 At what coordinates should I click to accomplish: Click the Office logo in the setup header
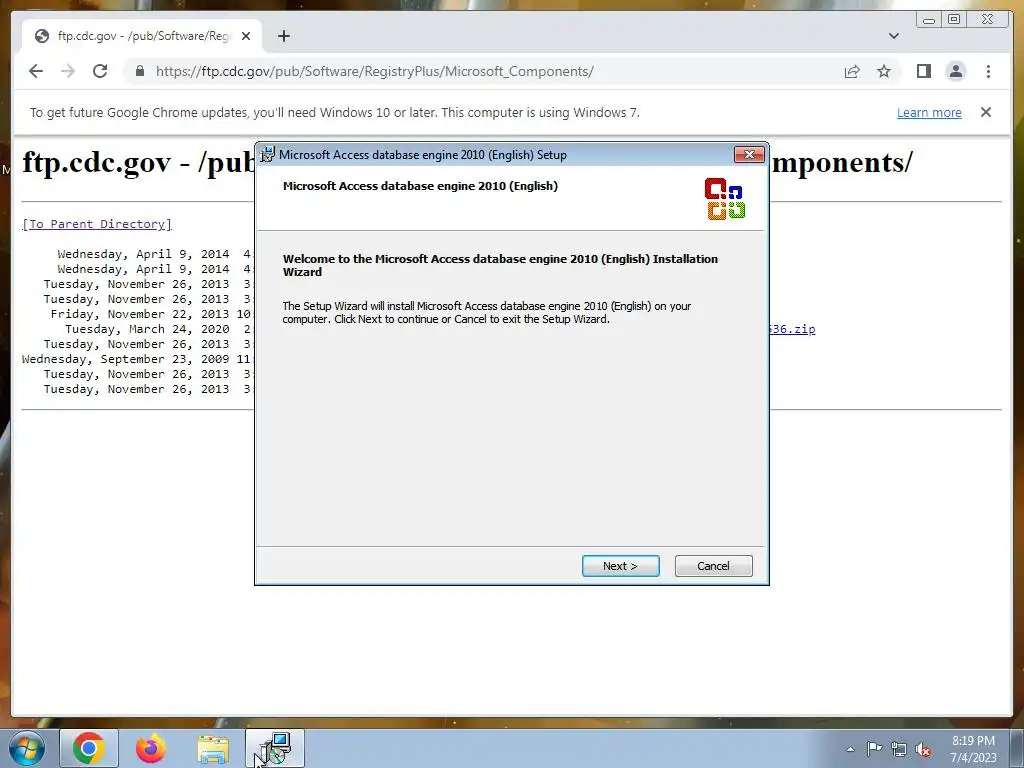coord(725,199)
